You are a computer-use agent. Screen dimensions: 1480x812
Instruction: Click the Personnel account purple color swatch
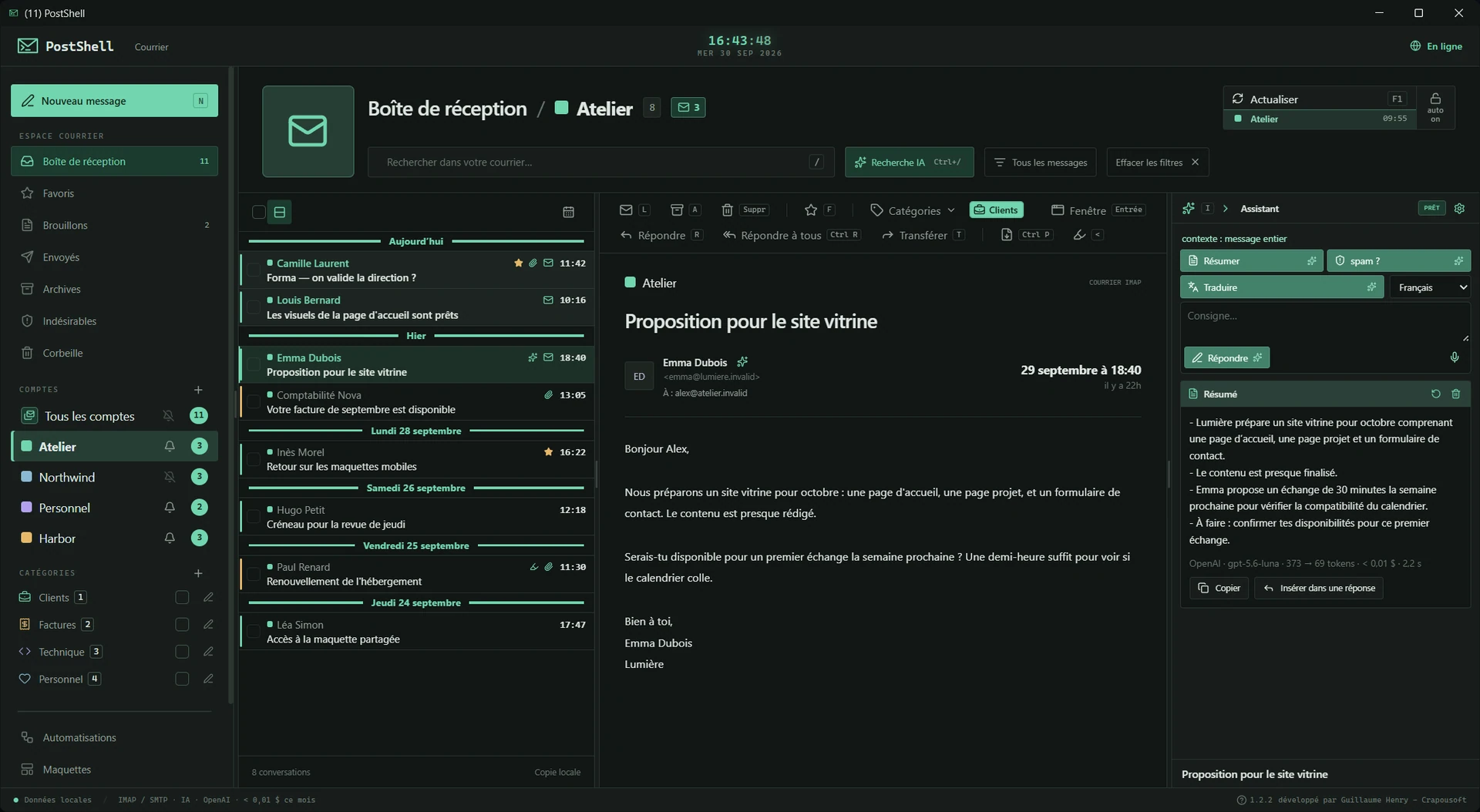tap(26, 508)
